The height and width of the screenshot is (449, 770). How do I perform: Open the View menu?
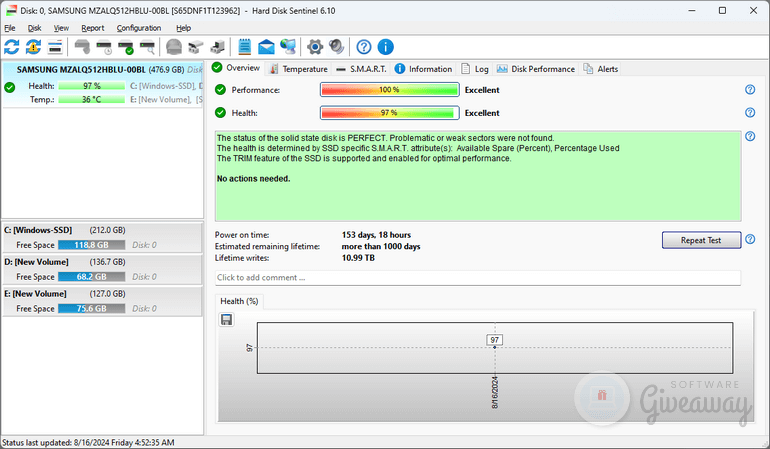pos(61,28)
